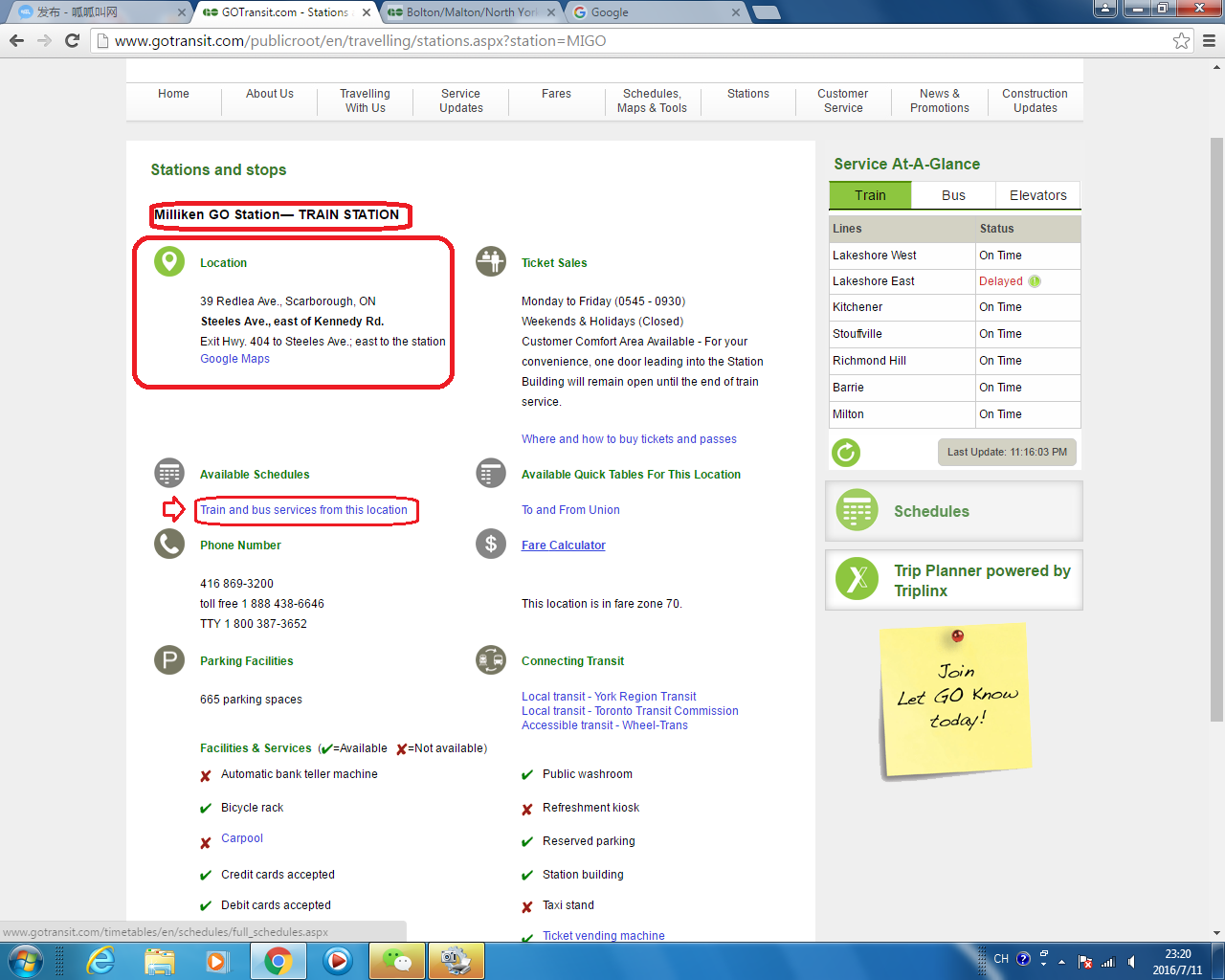This screenshot has width=1225, height=980.
Task: Go back with the browser back arrow
Action: pos(16,40)
